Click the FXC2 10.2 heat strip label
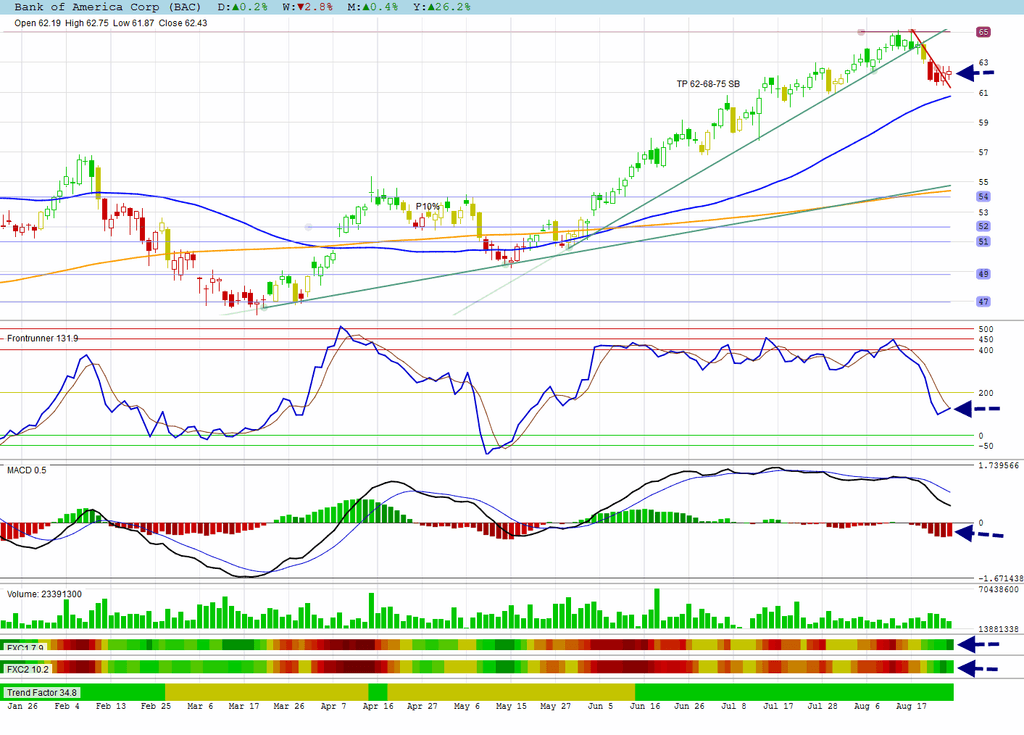This screenshot has width=1024, height=735. (27, 669)
